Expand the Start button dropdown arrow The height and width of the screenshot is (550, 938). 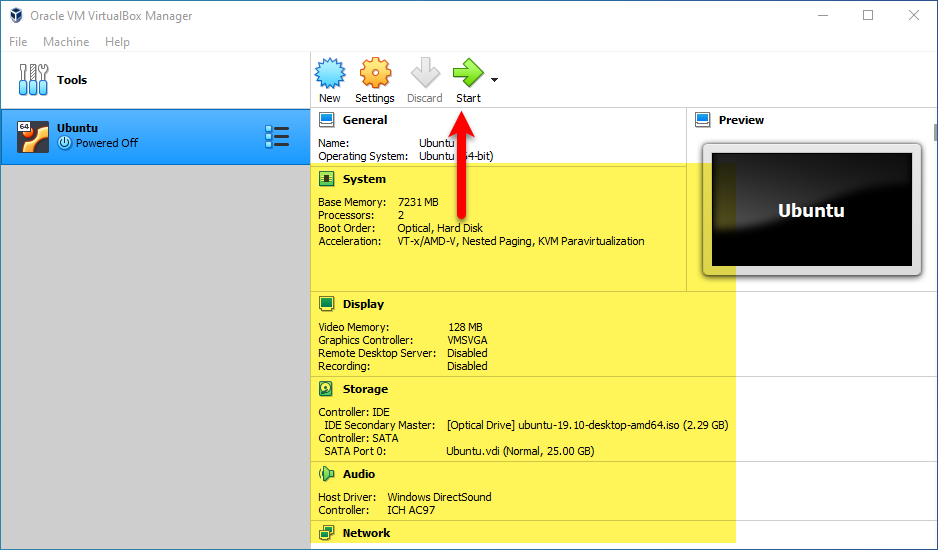coord(494,80)
